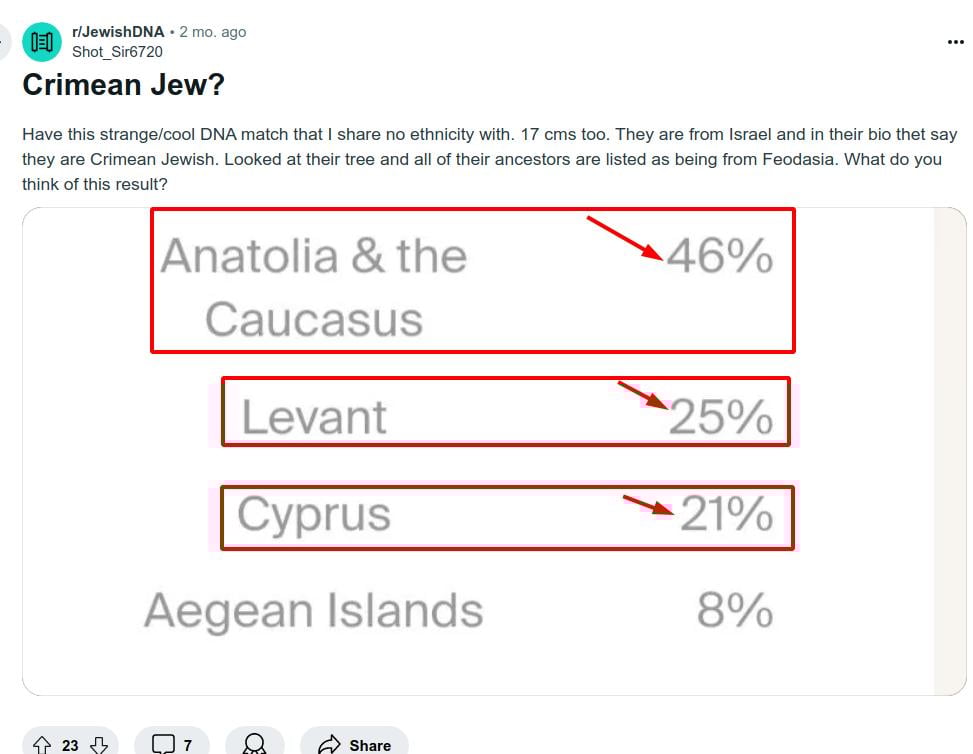Open the DNA results image at Anatolia & the Caucasus
This screenshot has width=973, height=754.
[314, 287]
